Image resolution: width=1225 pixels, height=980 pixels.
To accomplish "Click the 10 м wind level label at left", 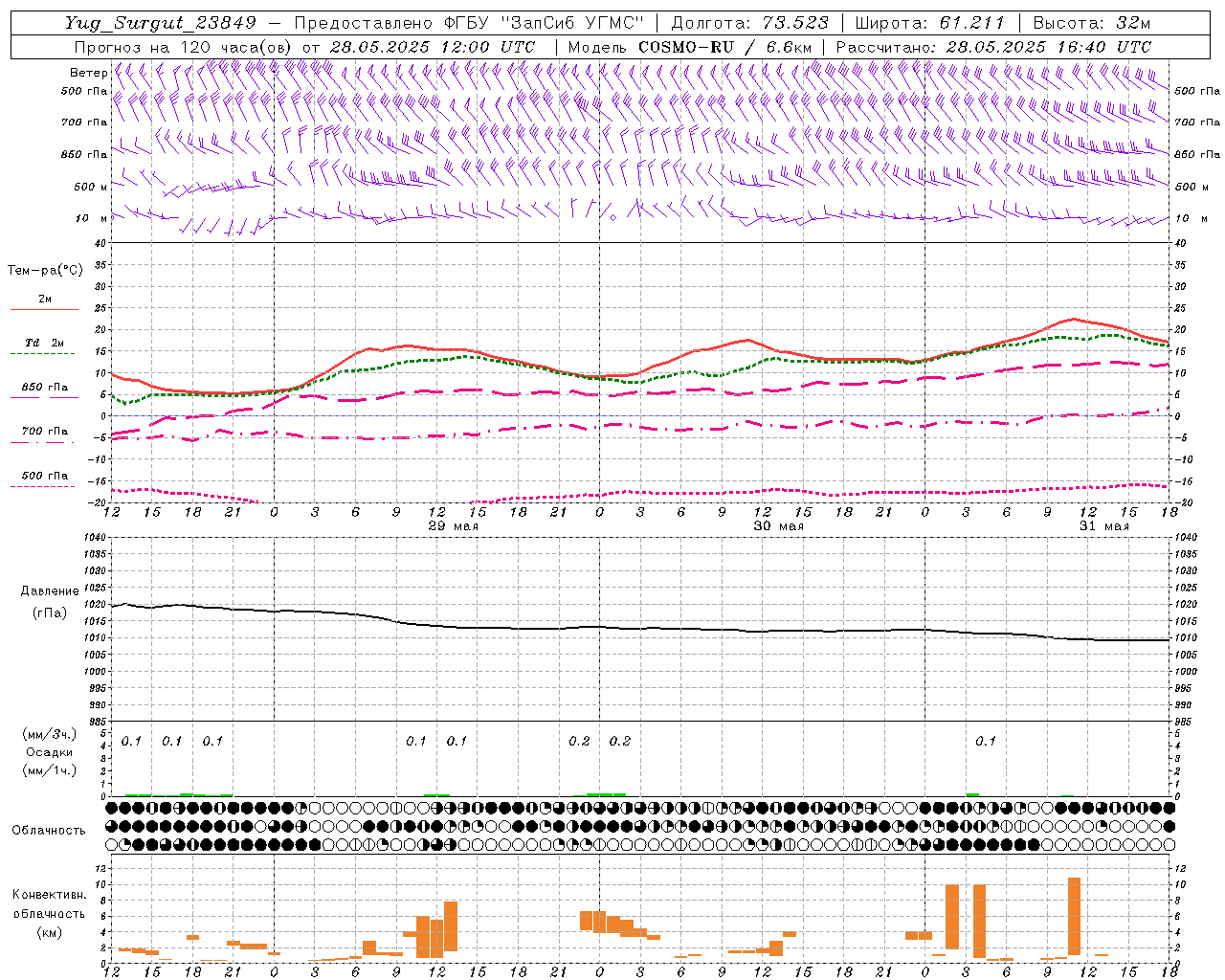I will (x=92, y=218).
